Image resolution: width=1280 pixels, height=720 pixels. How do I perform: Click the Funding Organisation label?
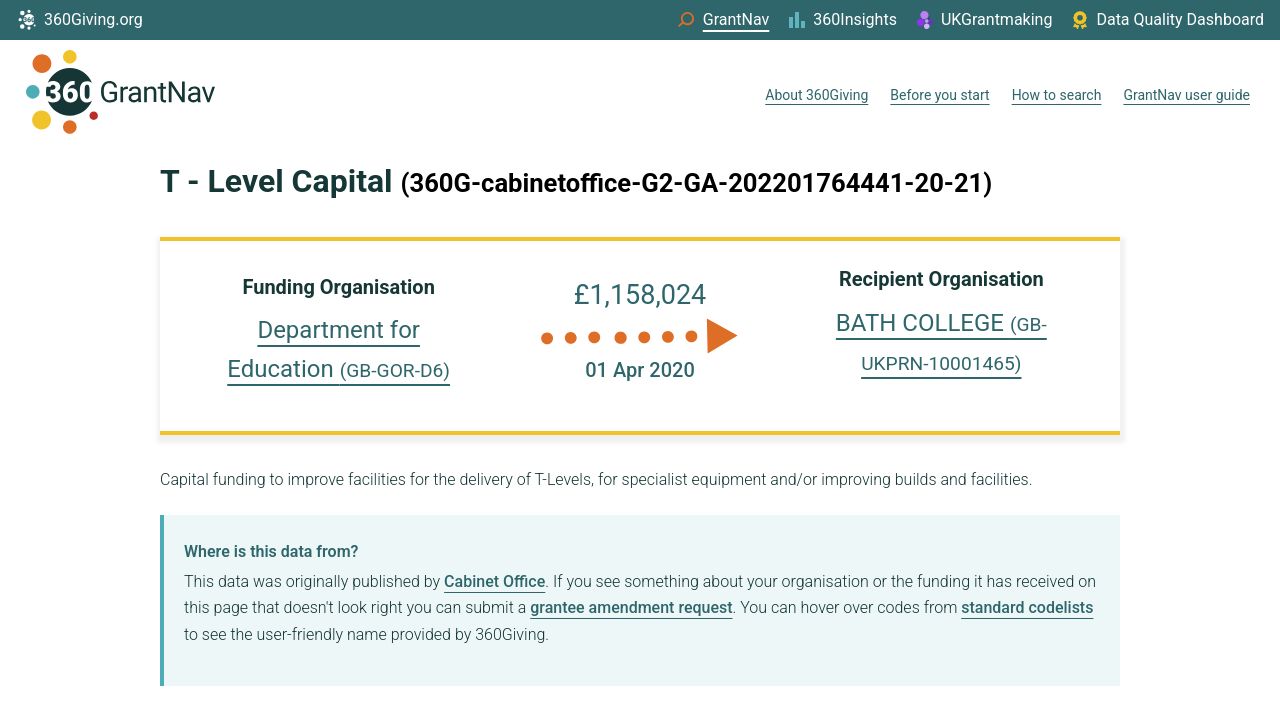[338, 287]
